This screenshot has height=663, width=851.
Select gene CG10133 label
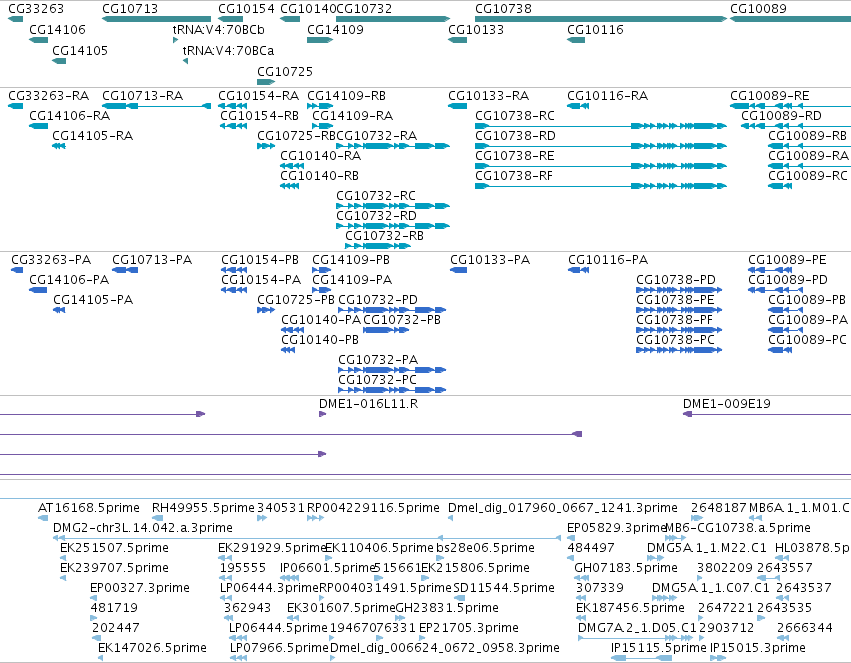coord(476,29)
